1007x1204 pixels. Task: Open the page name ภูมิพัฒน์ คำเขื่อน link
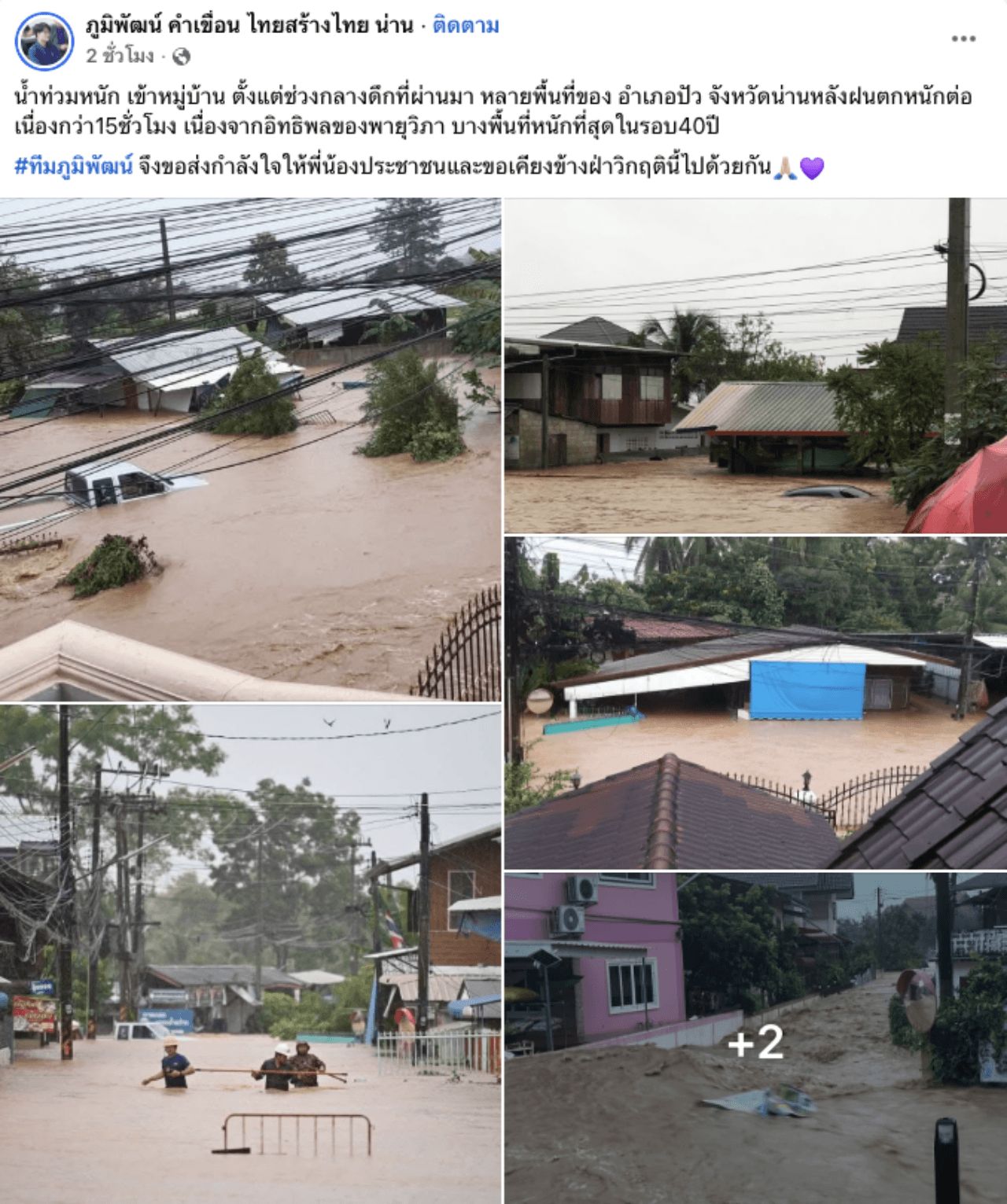[x=249, y=26]
